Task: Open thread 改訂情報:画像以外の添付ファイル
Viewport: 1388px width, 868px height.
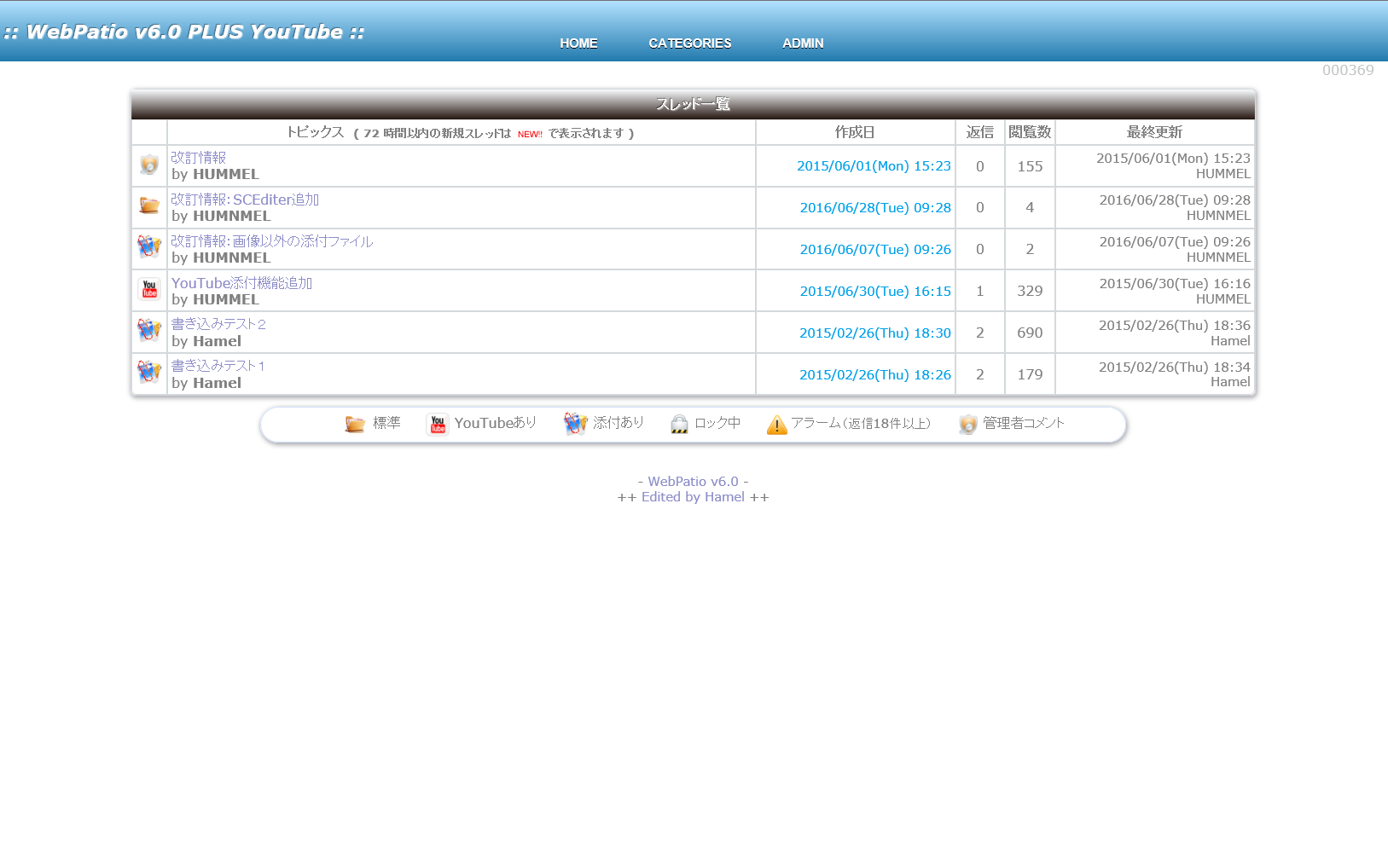Action: (x=272, y=241)
